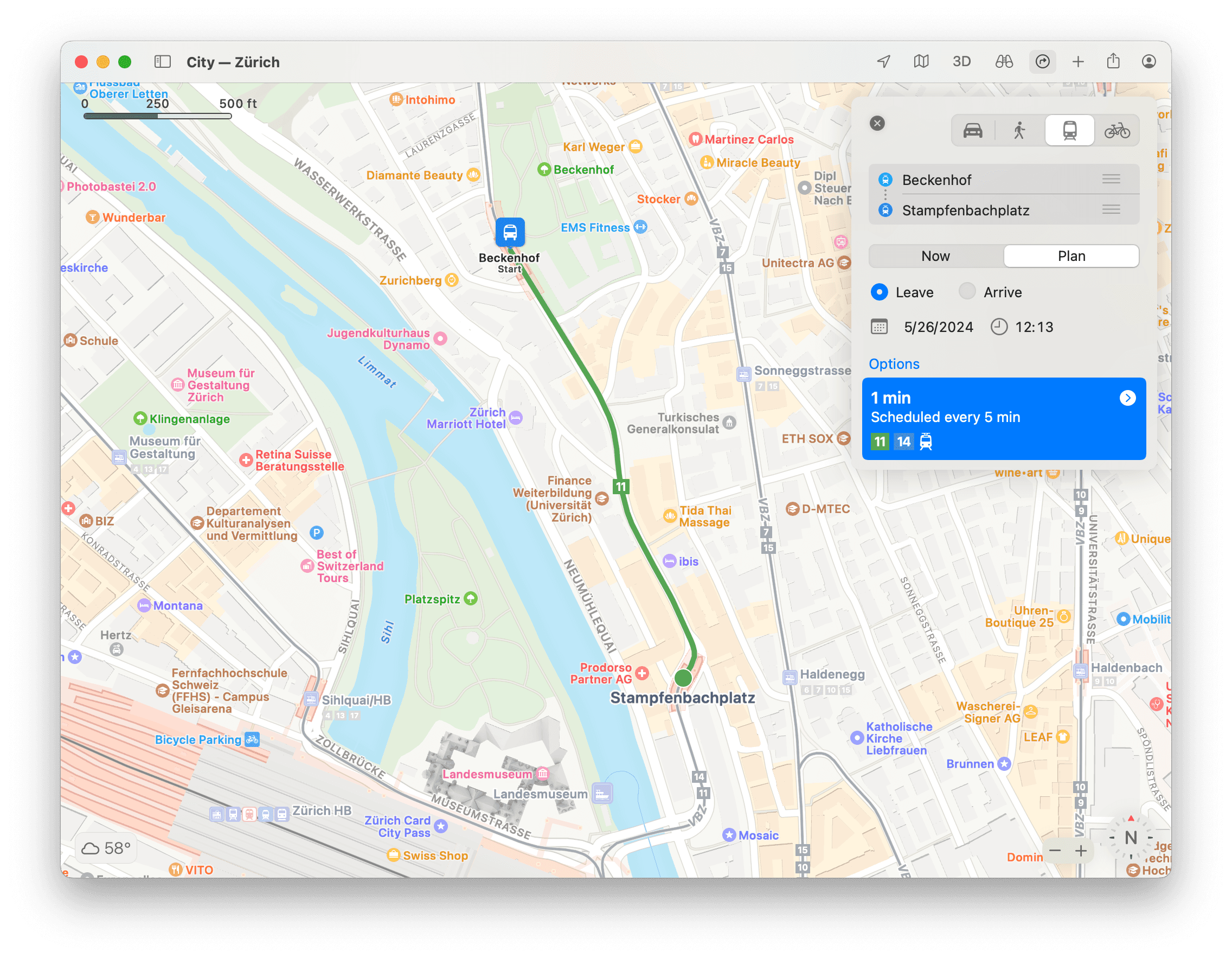Open the account profile icon
Viewport: 1232px width, 958px height.
[1149, 61]
